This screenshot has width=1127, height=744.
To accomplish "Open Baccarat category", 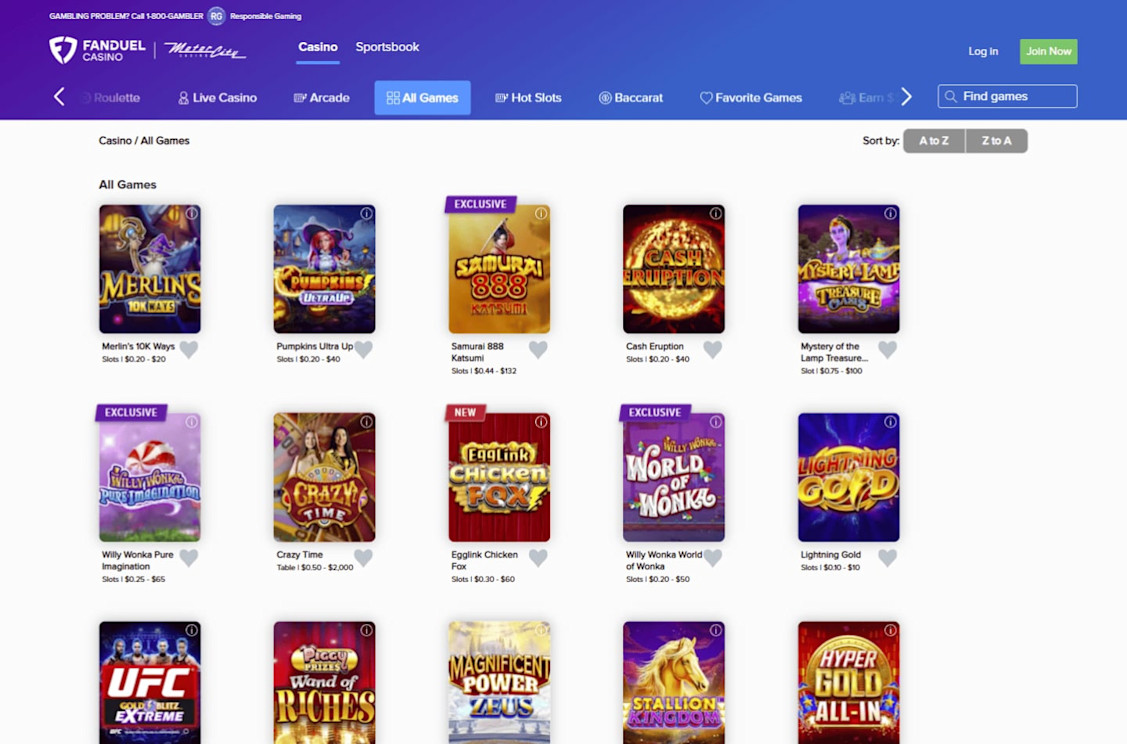I will [x=631, y=98].
